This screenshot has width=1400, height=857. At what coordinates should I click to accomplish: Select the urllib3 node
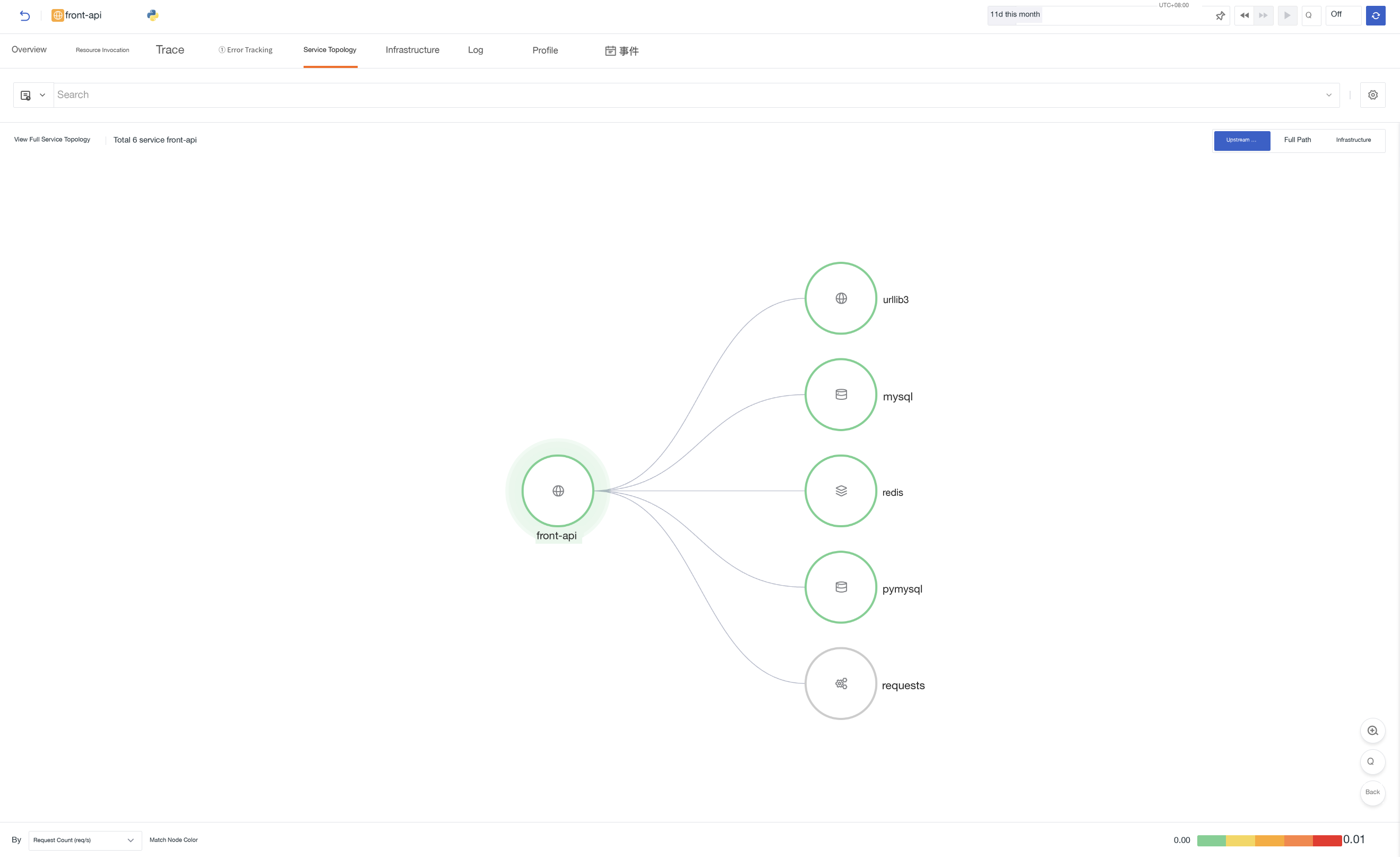click(841, 298)
